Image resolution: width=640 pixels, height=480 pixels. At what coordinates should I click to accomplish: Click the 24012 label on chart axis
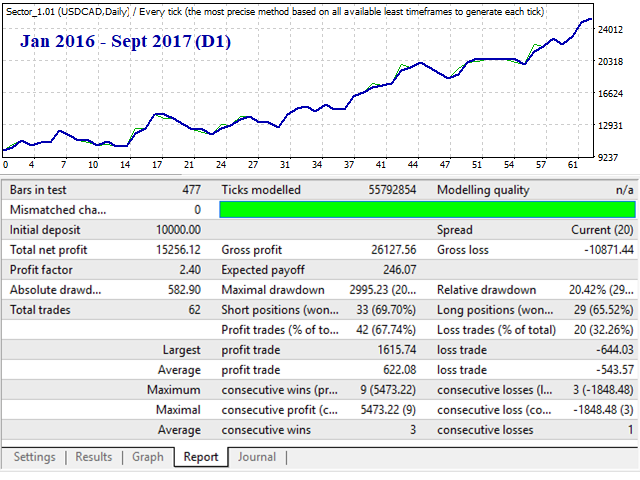610,29
